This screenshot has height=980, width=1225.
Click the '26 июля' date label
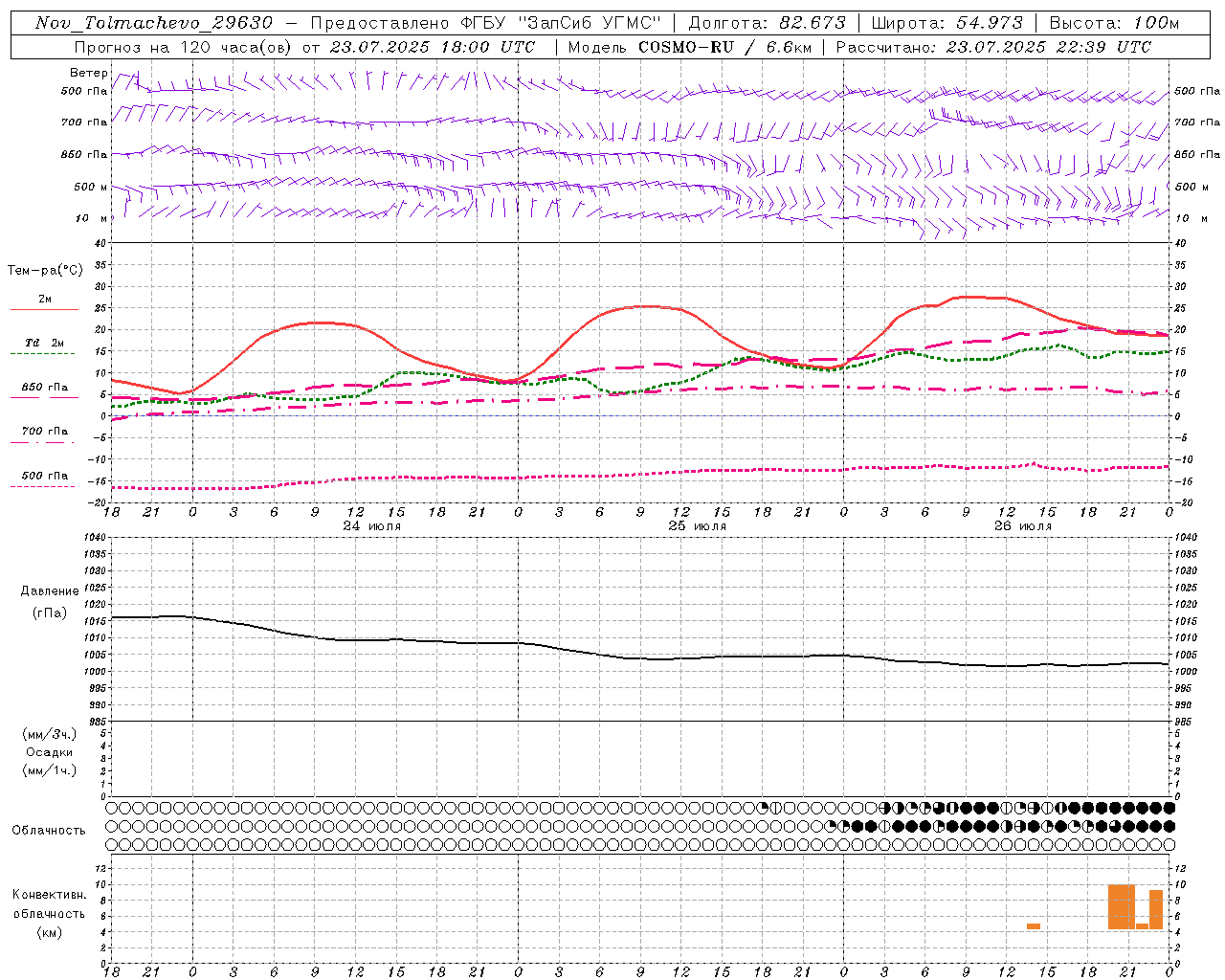click(x=1023, y=526)
